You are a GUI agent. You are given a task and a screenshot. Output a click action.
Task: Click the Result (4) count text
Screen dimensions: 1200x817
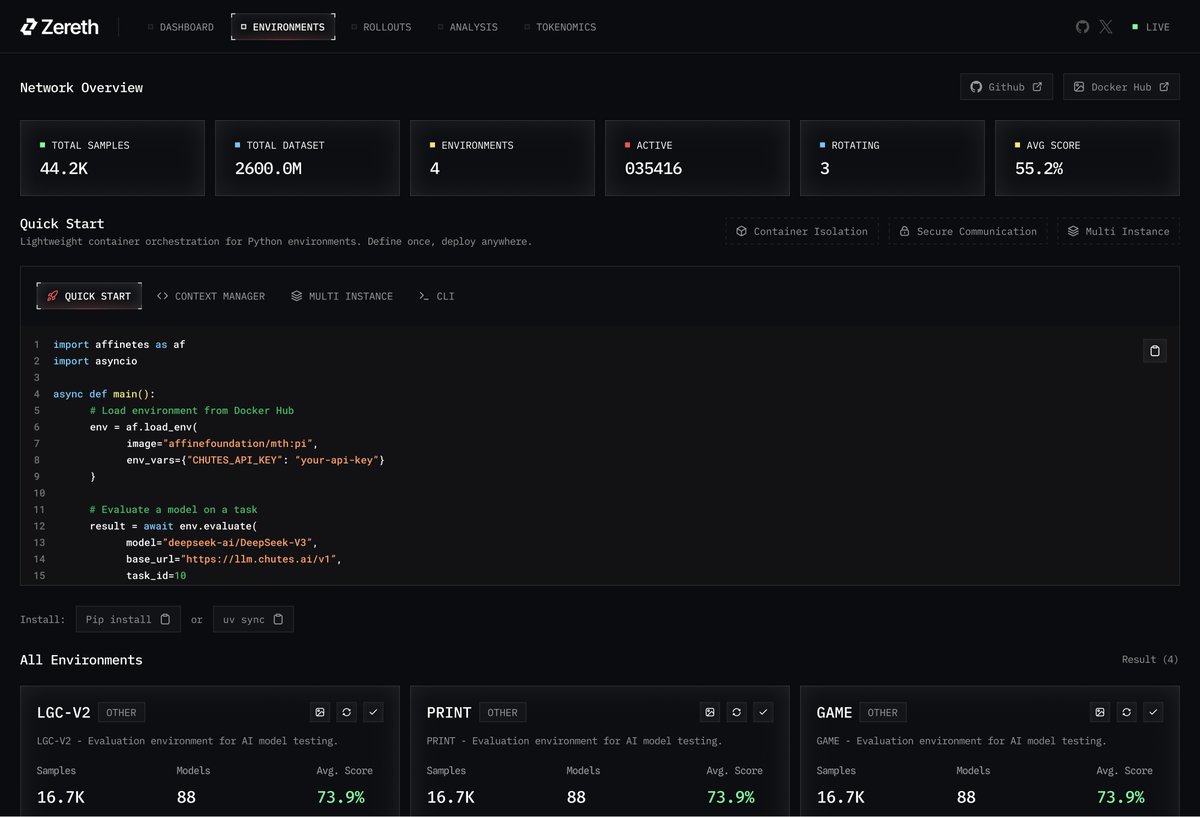(x=1150, y=659)
